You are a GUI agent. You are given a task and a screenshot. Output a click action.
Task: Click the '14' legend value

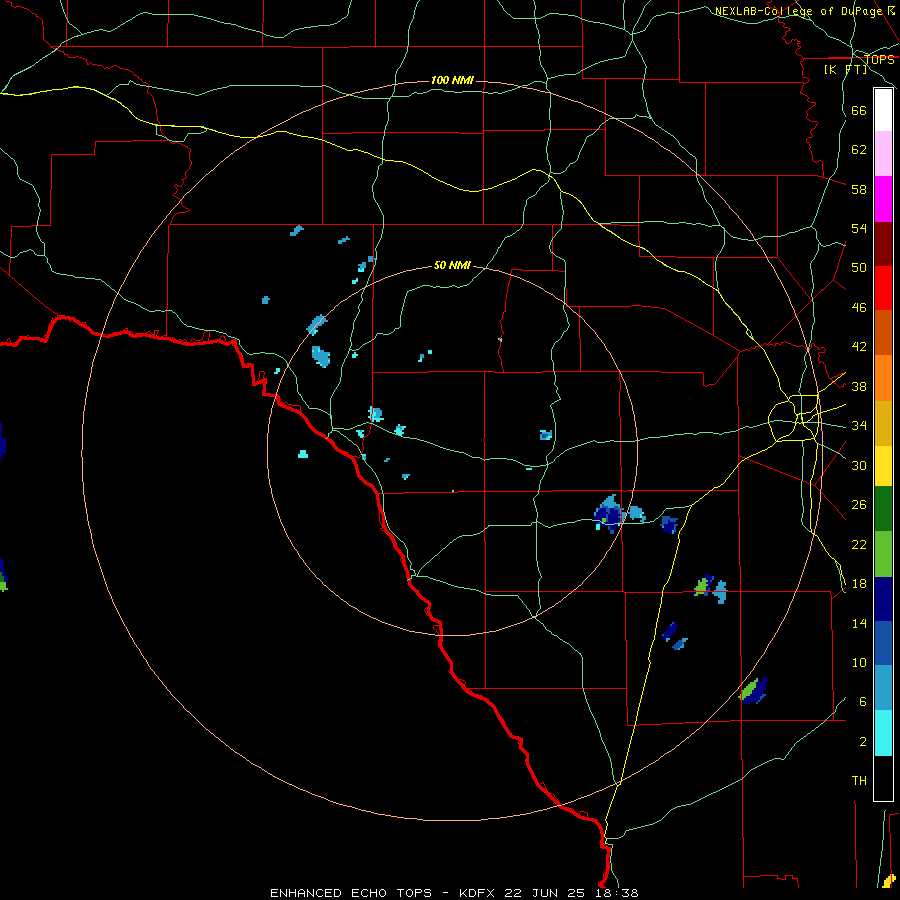(859, 623)
